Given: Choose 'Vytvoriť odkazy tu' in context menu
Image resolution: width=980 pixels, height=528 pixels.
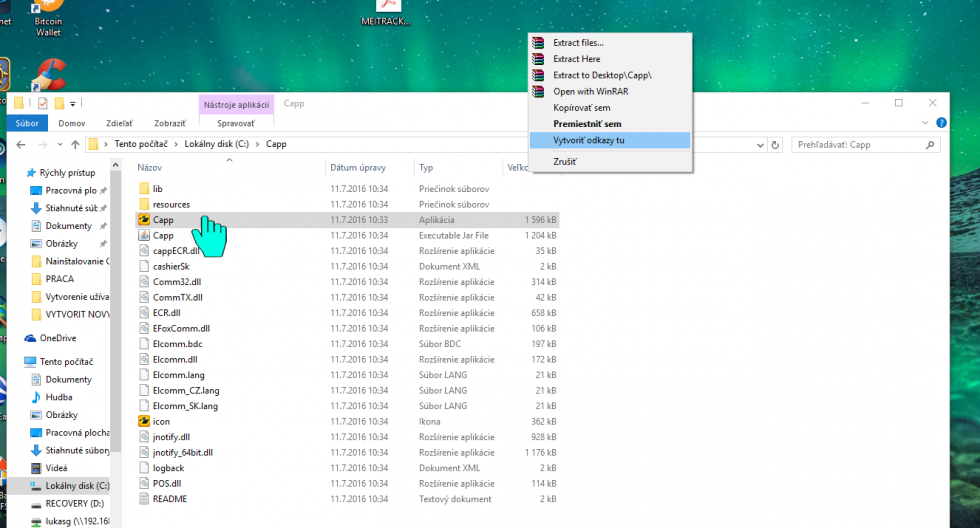Looking at the screenshot, I should (x=589, y=140).
